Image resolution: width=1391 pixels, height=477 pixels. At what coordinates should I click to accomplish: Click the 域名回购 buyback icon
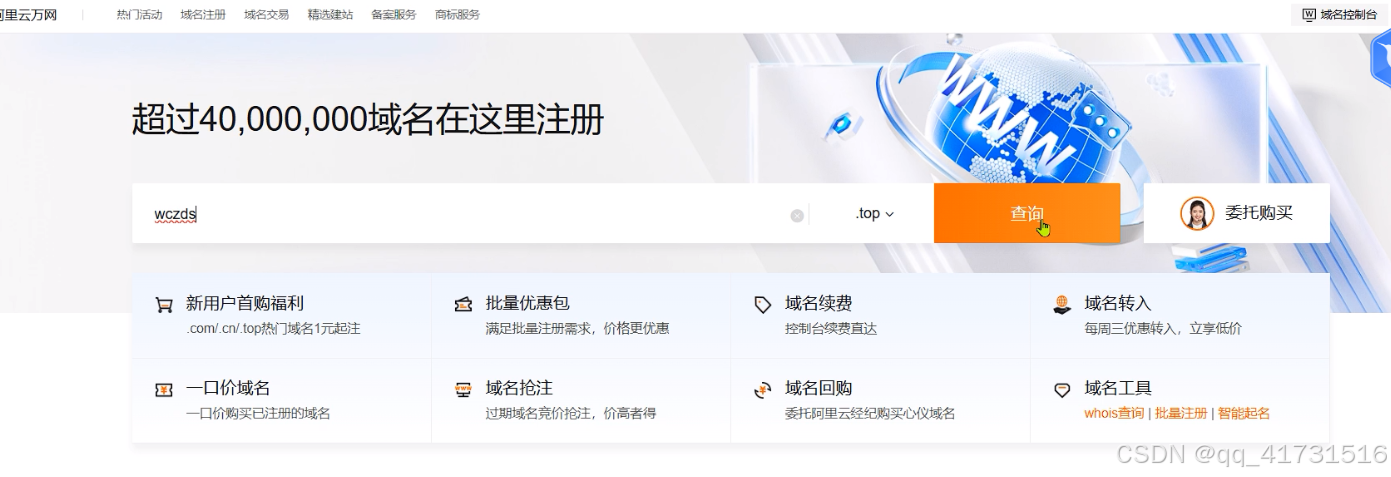pyautogui.click(x=763, y=390)
